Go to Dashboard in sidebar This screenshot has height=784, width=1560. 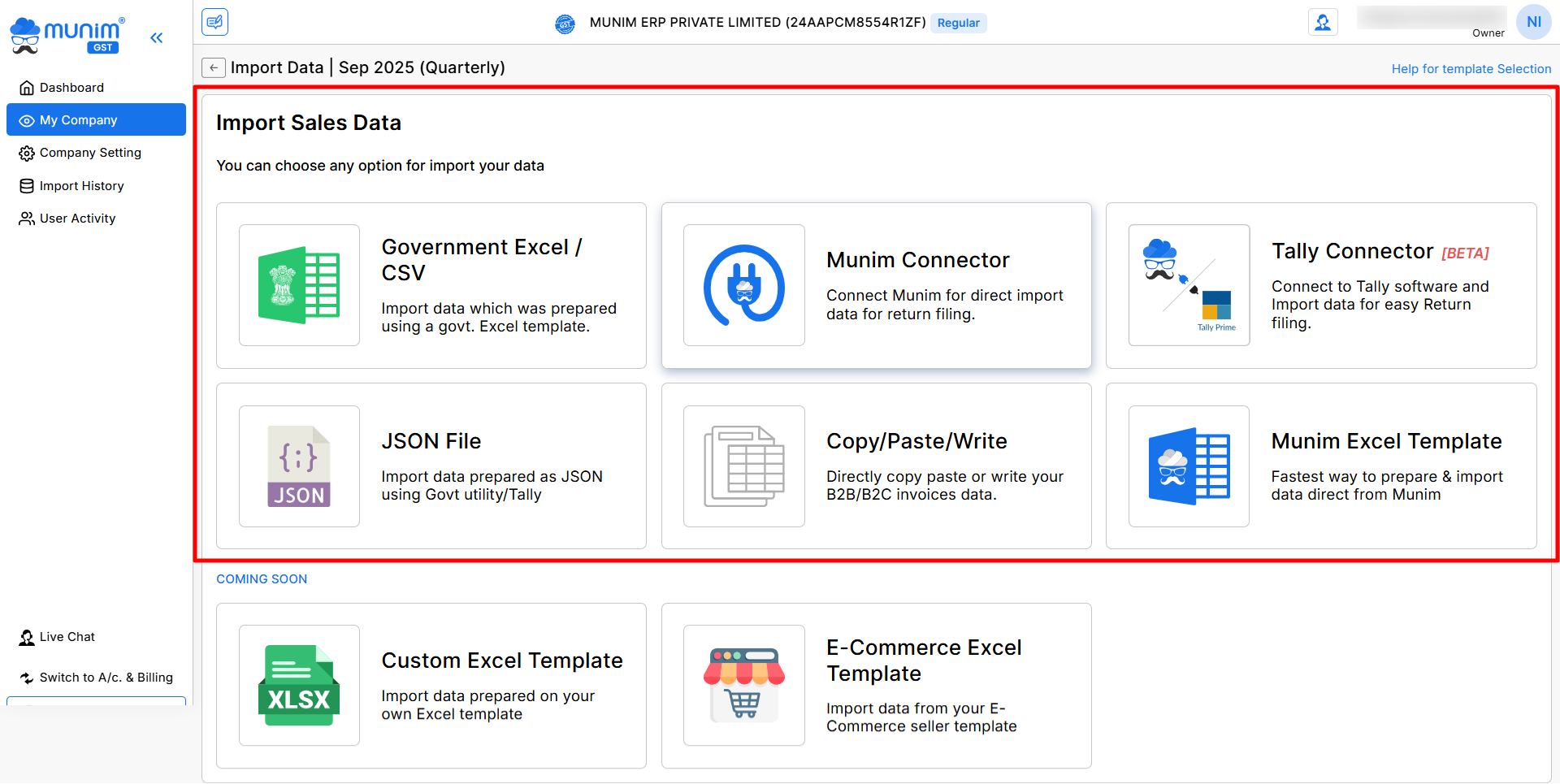tap(71, 88)
